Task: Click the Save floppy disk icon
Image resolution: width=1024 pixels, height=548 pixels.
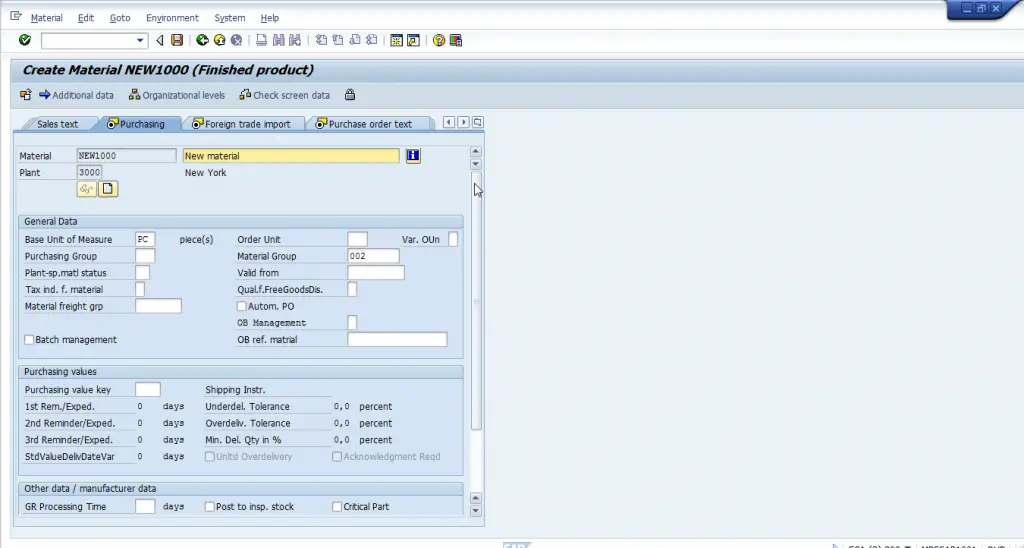Action: [177, 40]
